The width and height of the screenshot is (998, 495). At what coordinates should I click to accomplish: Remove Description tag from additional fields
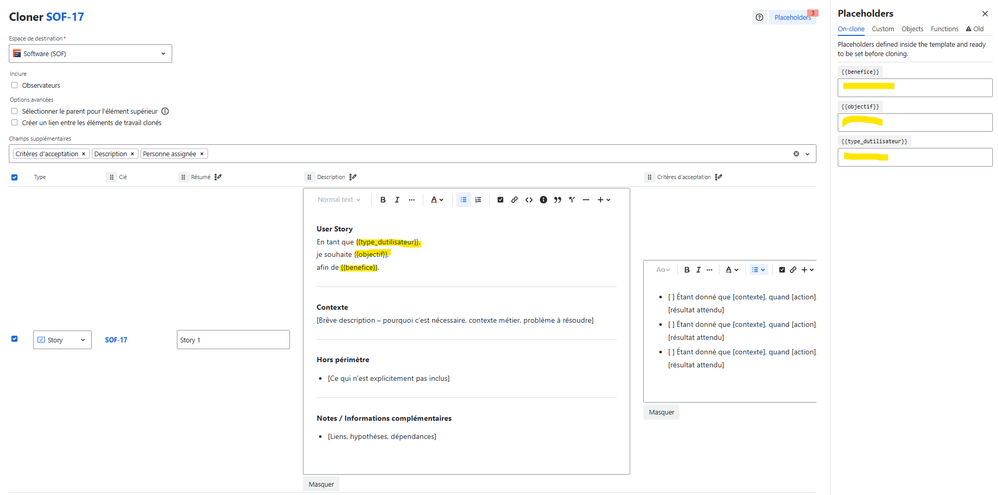(132, 154)
